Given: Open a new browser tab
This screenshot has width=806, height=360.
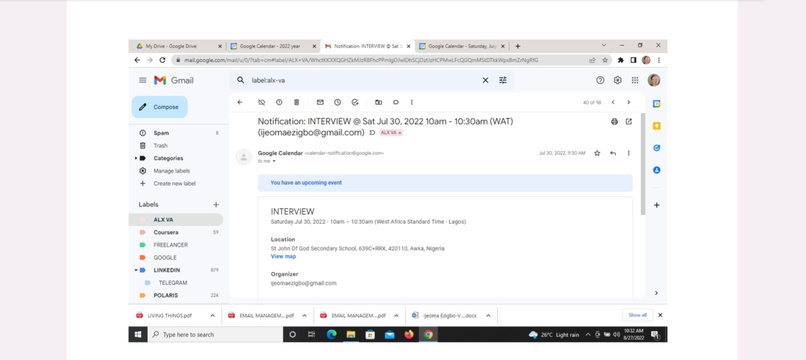Looking at the screenshot, I should click(x=518, y=46).
